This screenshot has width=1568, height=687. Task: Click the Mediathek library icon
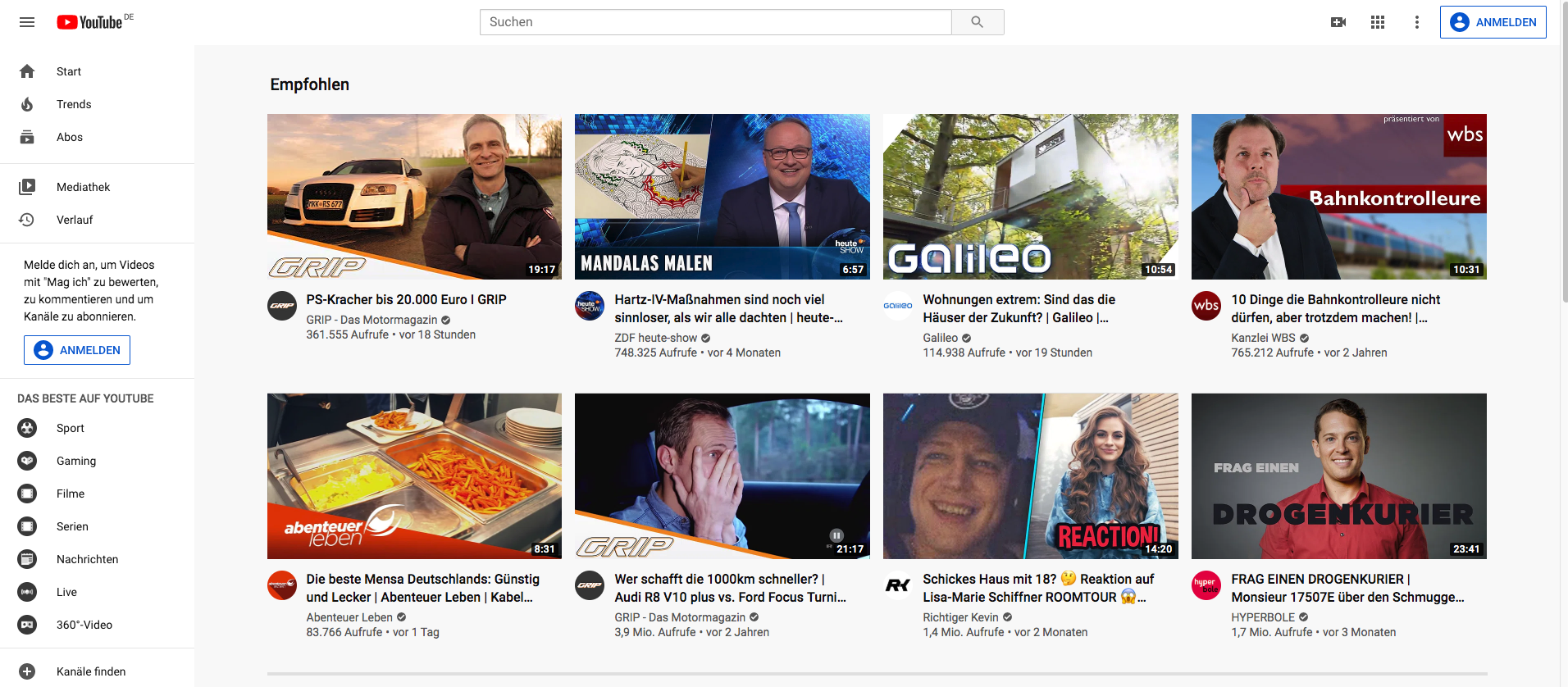[x=27, y=187]
